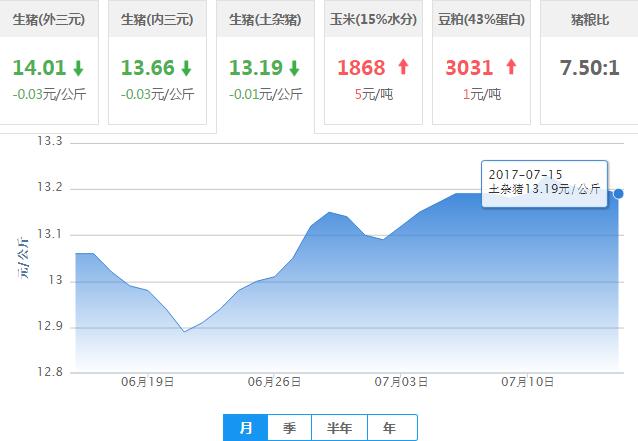This screenshot has width=638, height=441.
Task: Switch chart range to 季
Action: 289,428
